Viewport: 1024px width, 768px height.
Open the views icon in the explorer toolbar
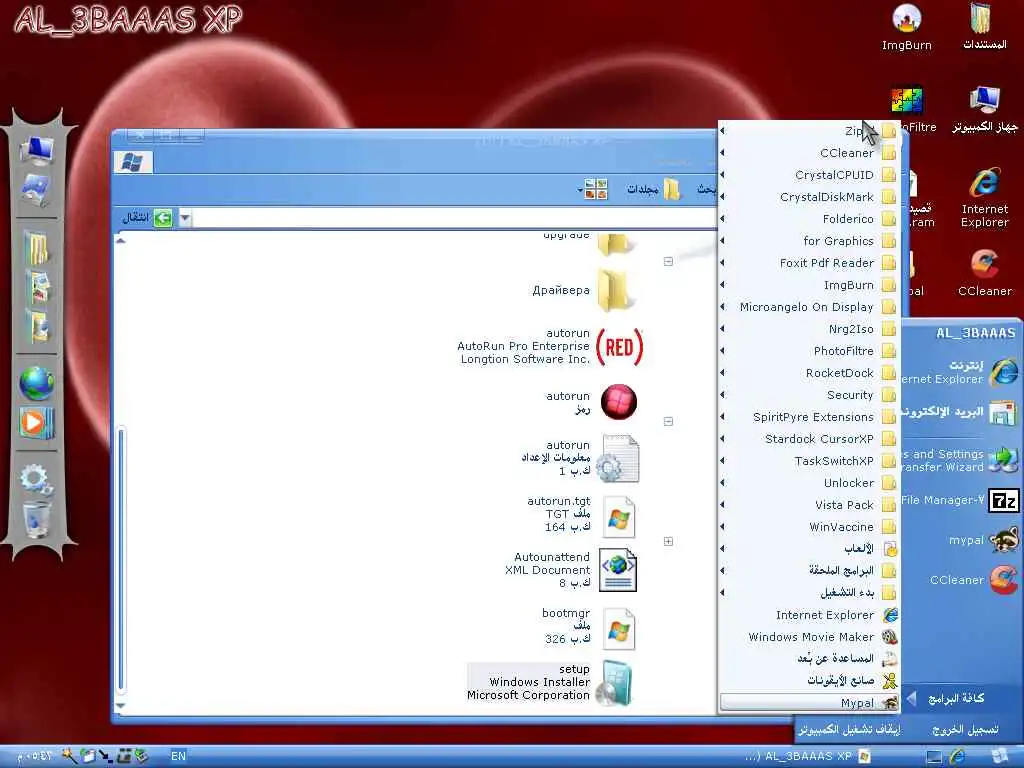coord(596,189)
